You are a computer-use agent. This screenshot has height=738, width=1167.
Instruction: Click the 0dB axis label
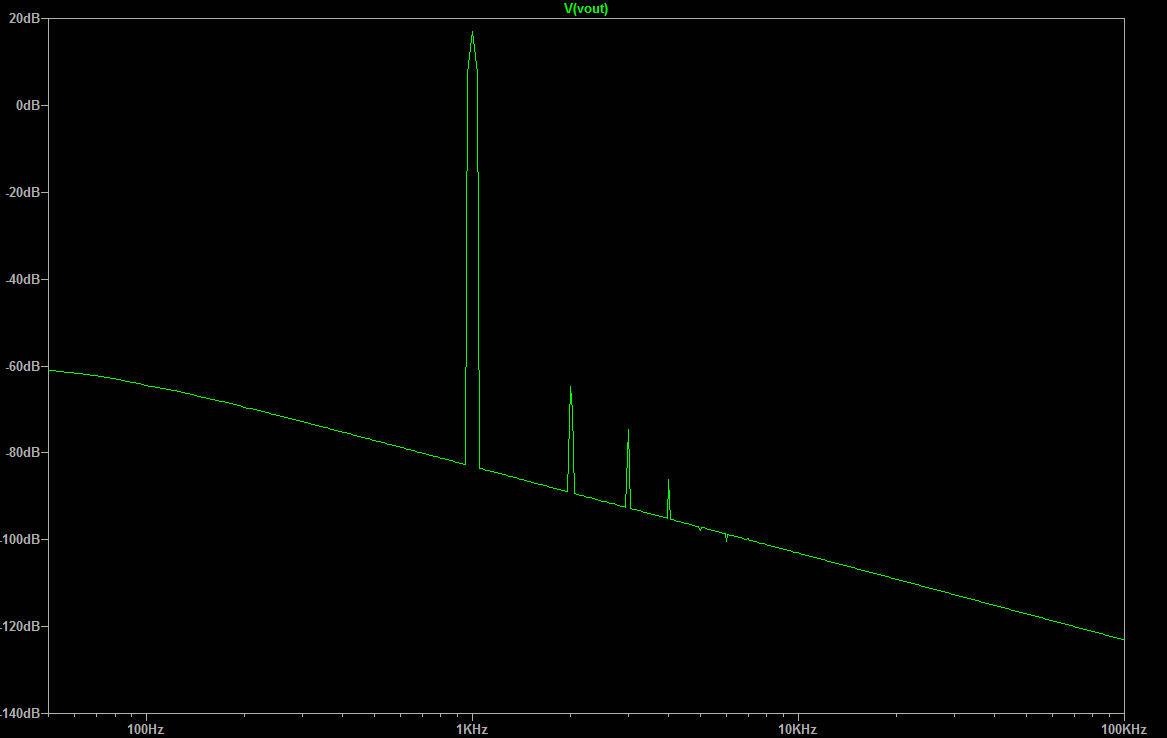(28, 106)
